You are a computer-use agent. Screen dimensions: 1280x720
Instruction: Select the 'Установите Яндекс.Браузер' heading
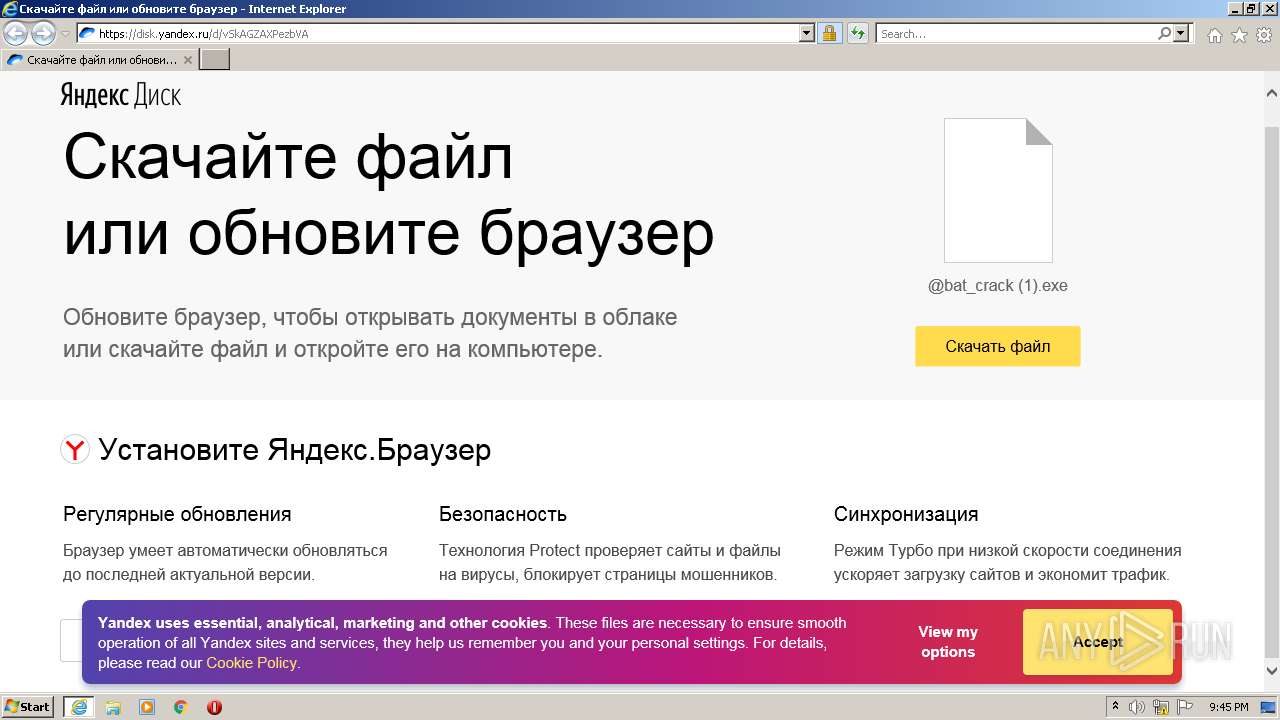(x=295, y=450)
